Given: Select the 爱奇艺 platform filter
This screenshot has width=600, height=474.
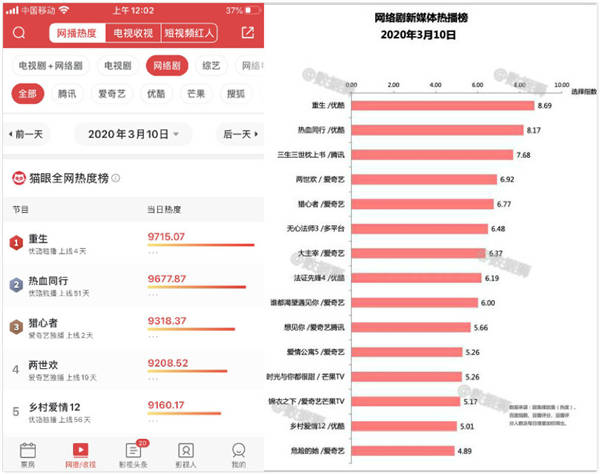Looking at the screenshot, I should (111, 93).
